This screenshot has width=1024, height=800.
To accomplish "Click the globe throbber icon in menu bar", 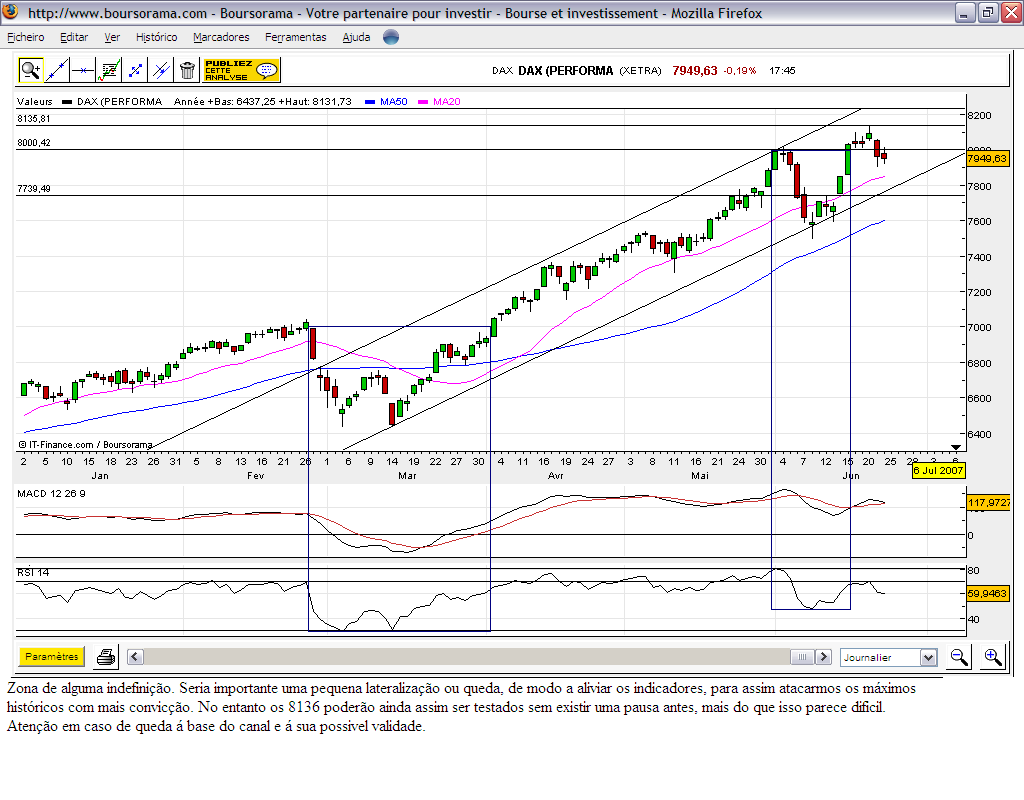I will (x=391, y=37).
